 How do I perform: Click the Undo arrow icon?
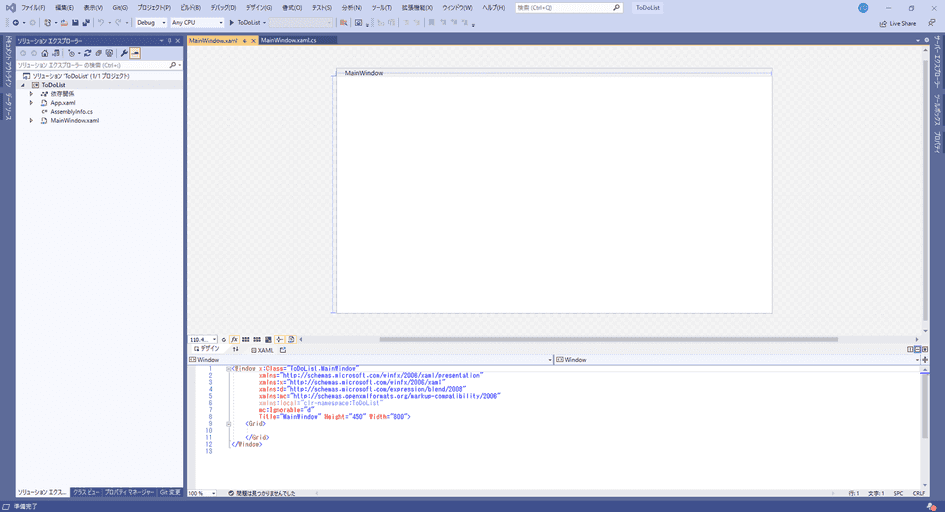[x=101, y=23]
